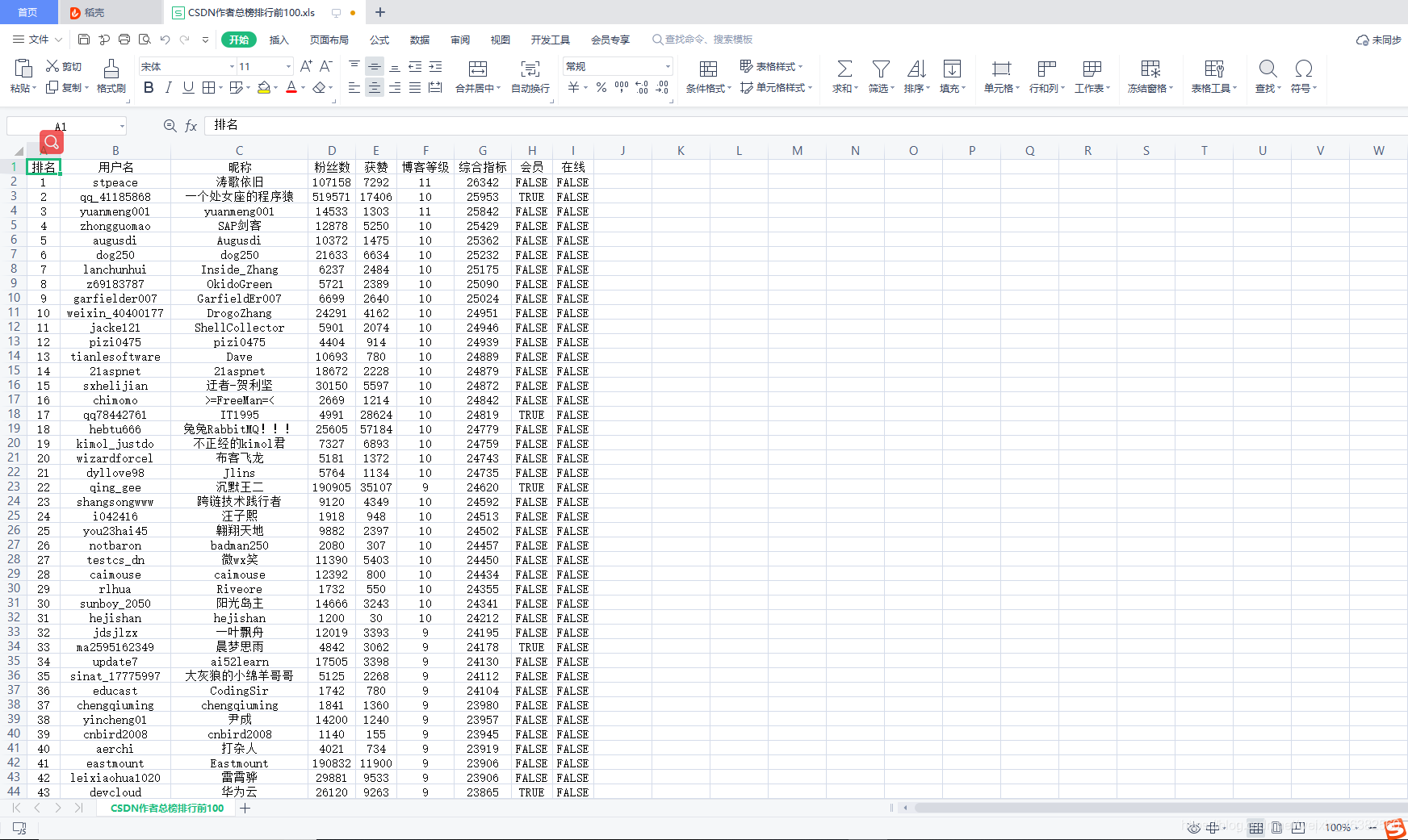
Task: Click the AutoSum (求和) sigma icon
Action: click(844, 69)
